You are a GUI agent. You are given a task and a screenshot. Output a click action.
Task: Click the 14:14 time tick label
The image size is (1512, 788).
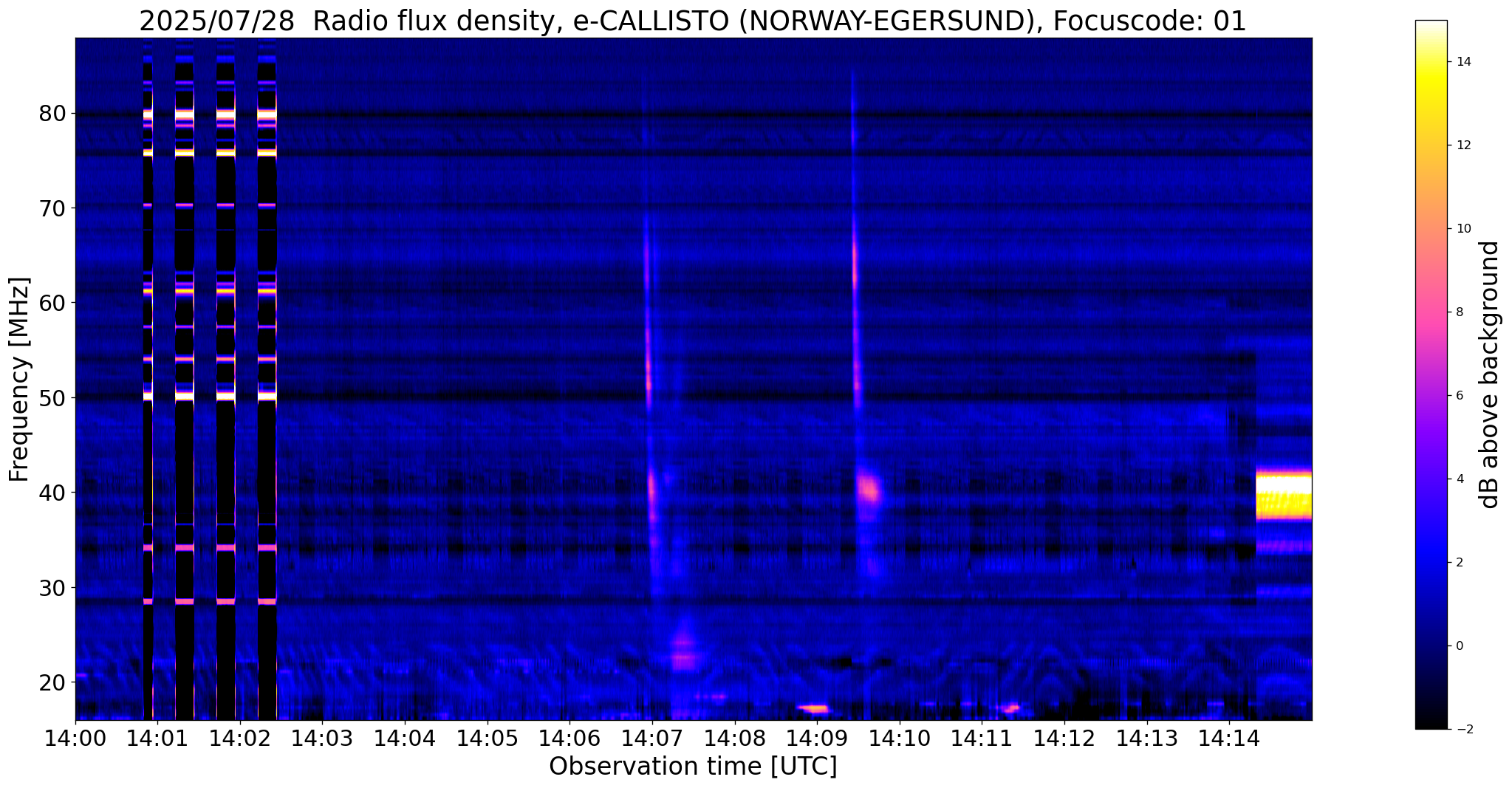click(1229, 738)
